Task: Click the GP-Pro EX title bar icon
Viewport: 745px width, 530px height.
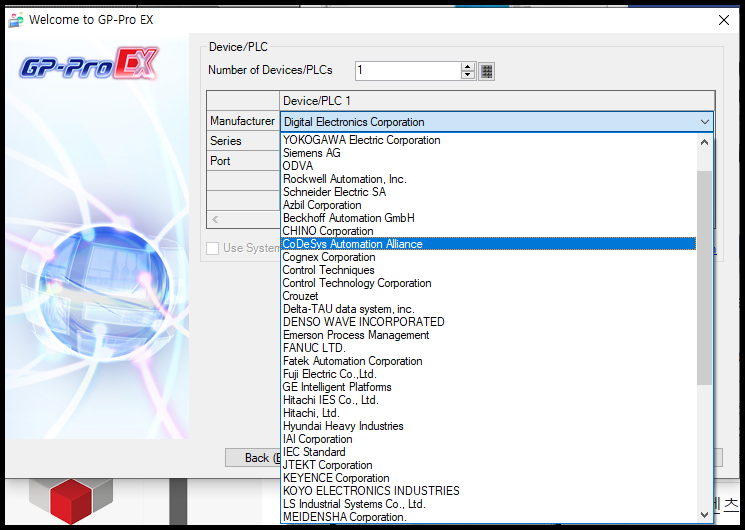Action: point(16,20)
